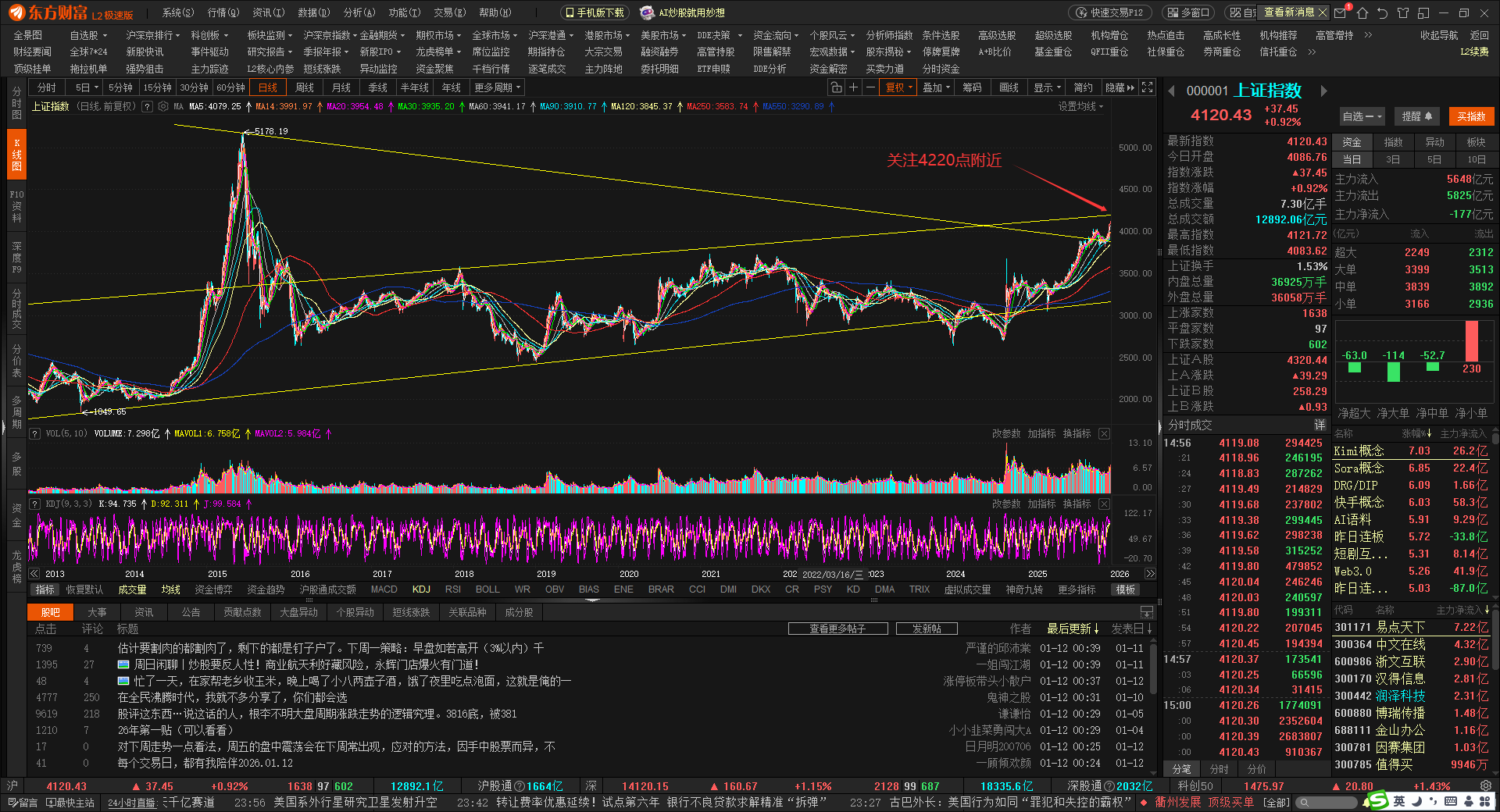Open the 设置均线 dropdown
Image resolution: width=1500 pixels, height=812 pixels.
[1080, 106]
